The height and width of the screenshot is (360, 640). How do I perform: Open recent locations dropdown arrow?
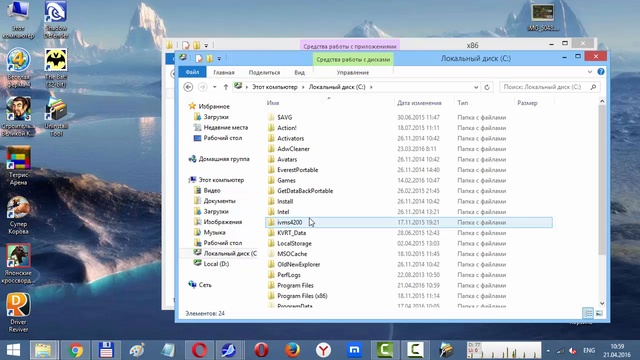coord(214,87)
